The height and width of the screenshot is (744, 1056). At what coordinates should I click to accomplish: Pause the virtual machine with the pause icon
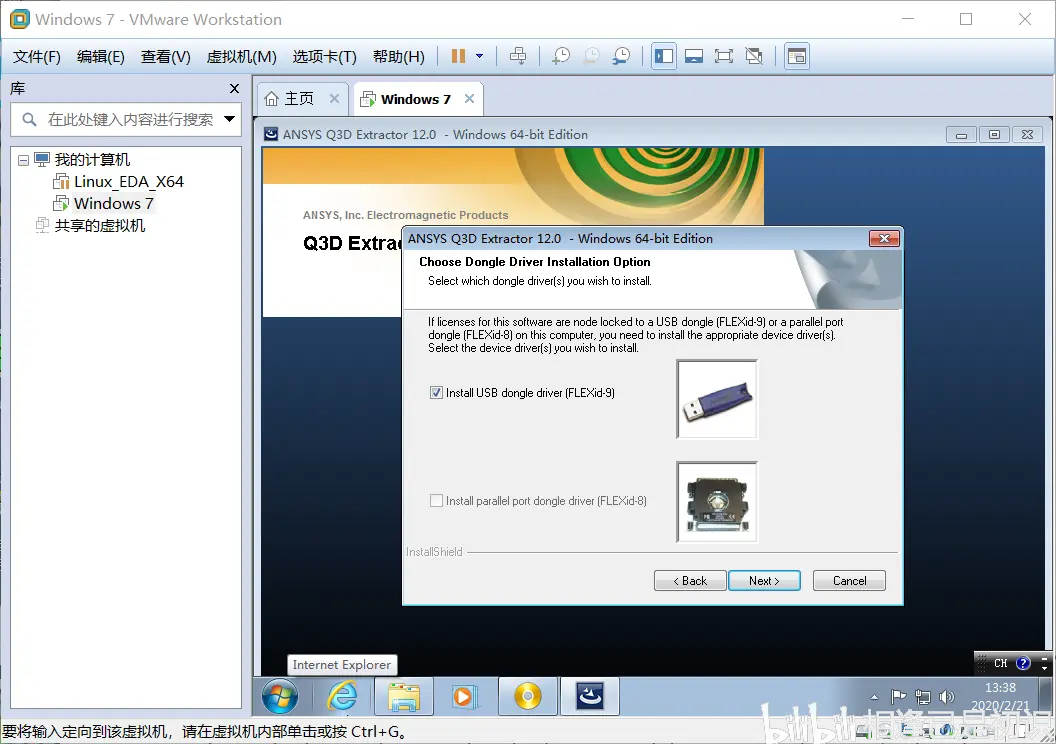[x=459, y=57]
